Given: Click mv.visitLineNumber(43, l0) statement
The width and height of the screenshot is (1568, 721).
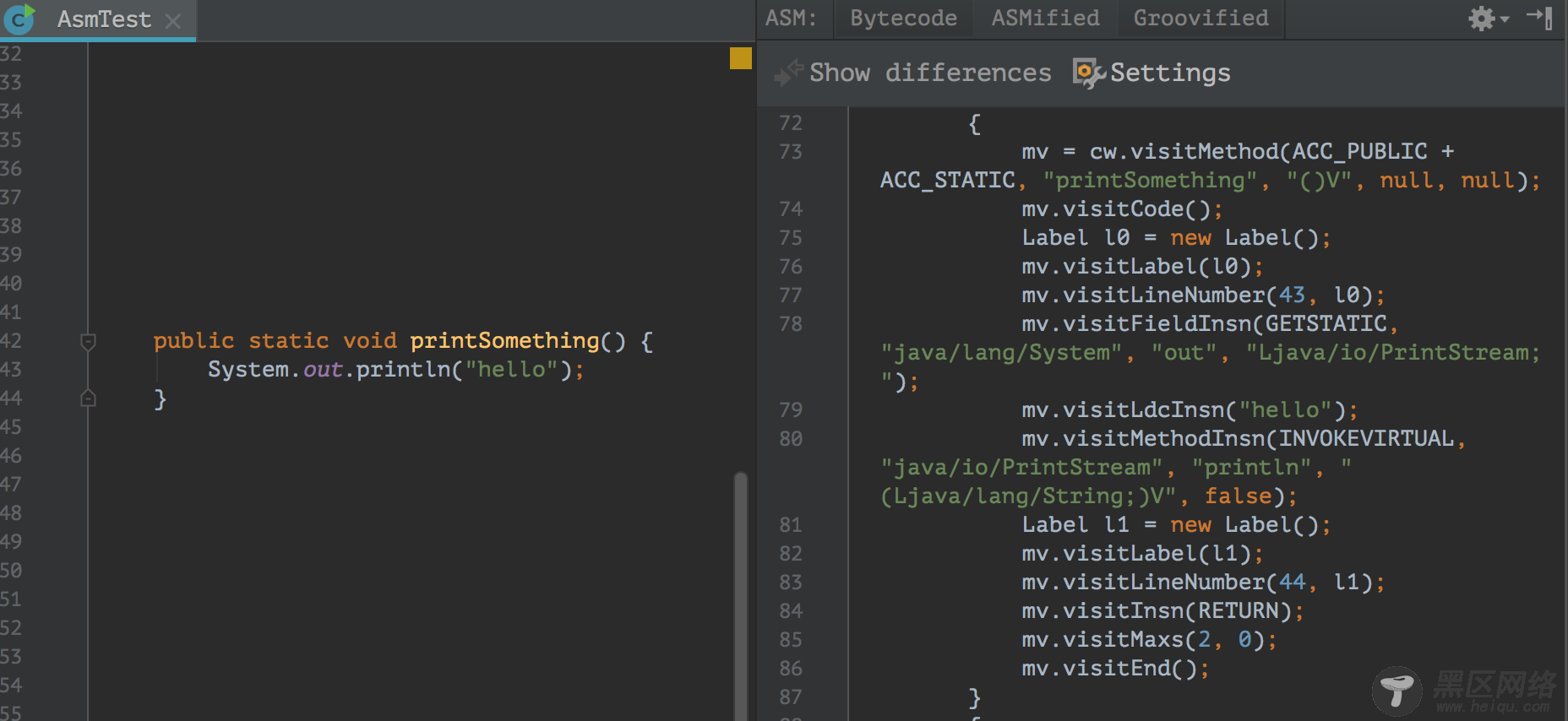Looking at the screenshot, I should [1203, 295].
